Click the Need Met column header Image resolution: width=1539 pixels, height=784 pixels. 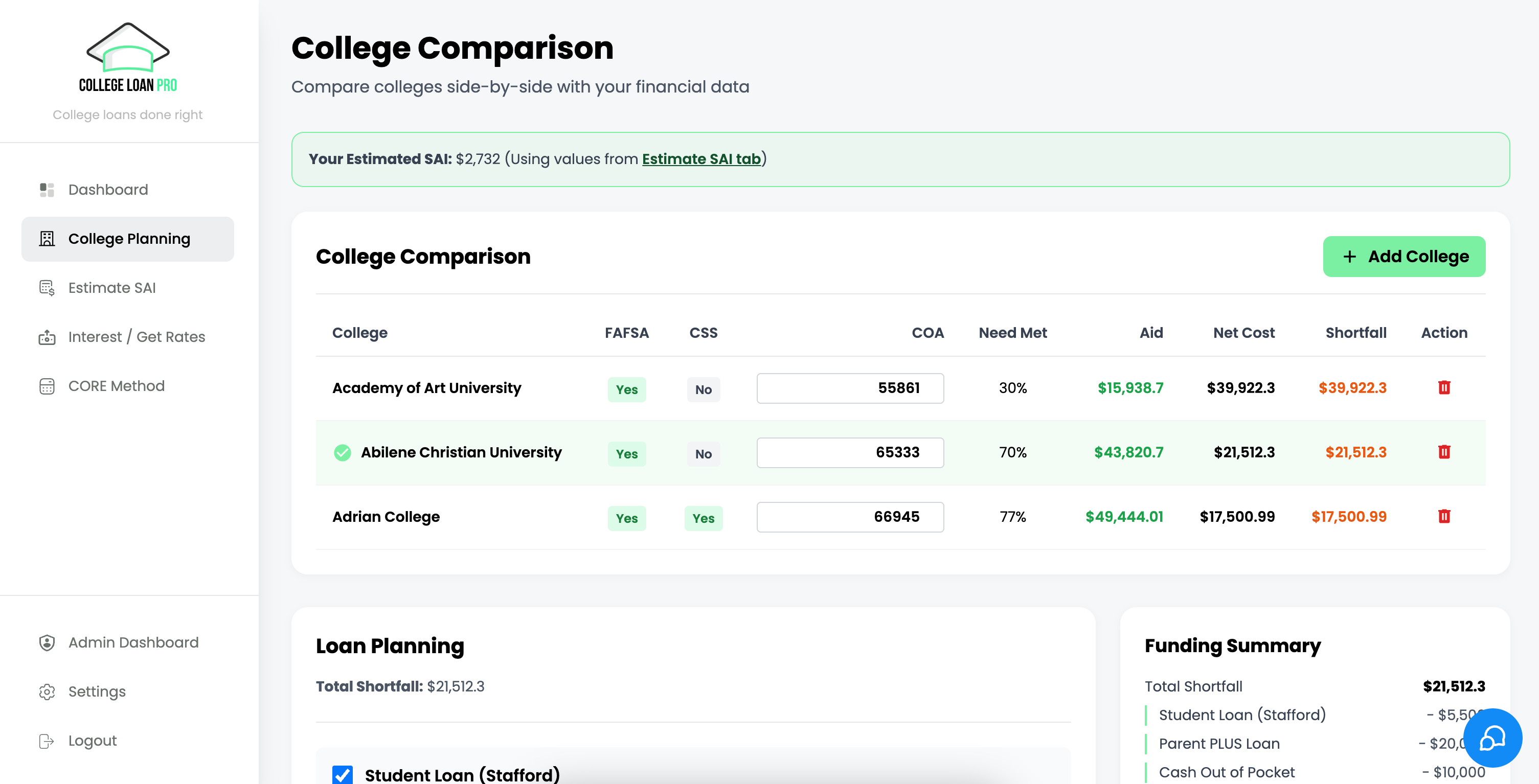(1013, 333)
